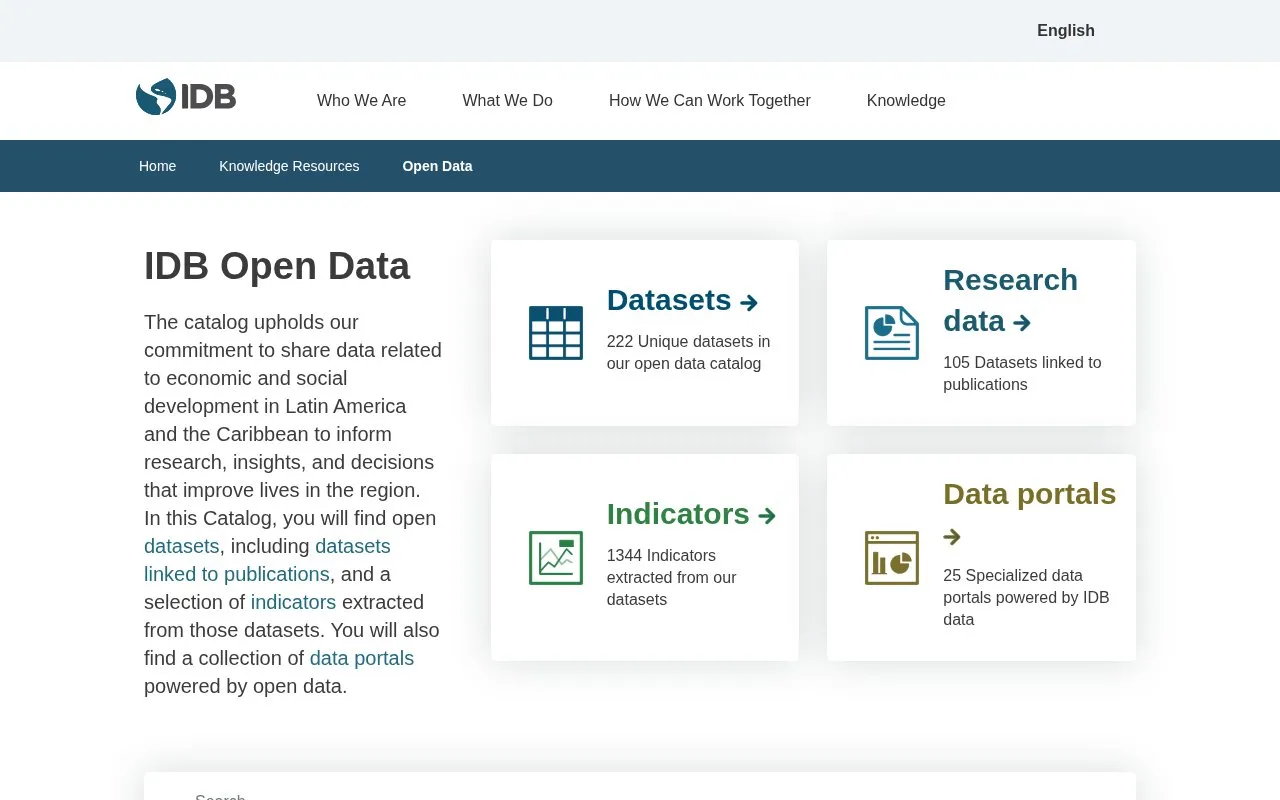Open How We Can Work Together menu
Image resolution: width=1280 pixels, height=800 pixels.
[710, 100]
